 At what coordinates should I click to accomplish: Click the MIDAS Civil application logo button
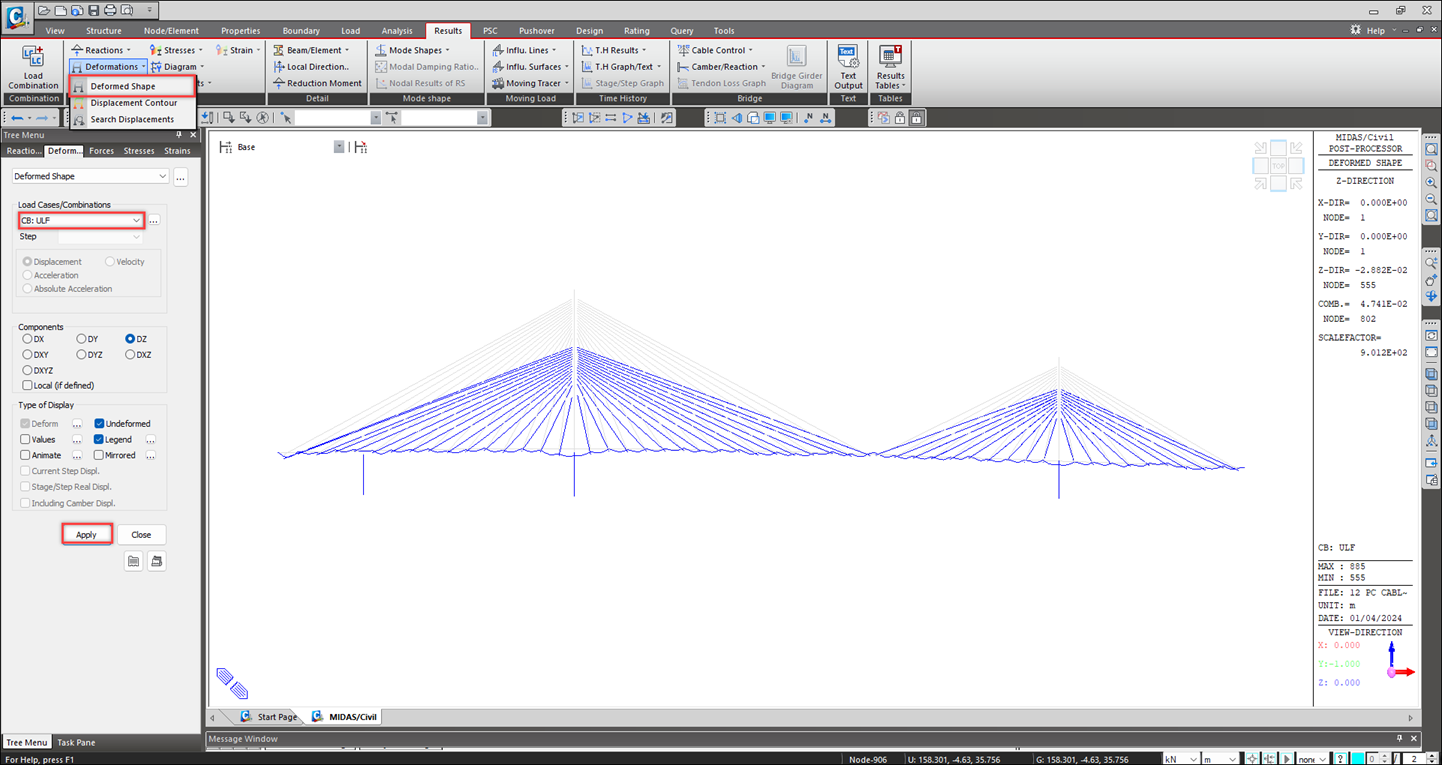click(x=16, y=17)
